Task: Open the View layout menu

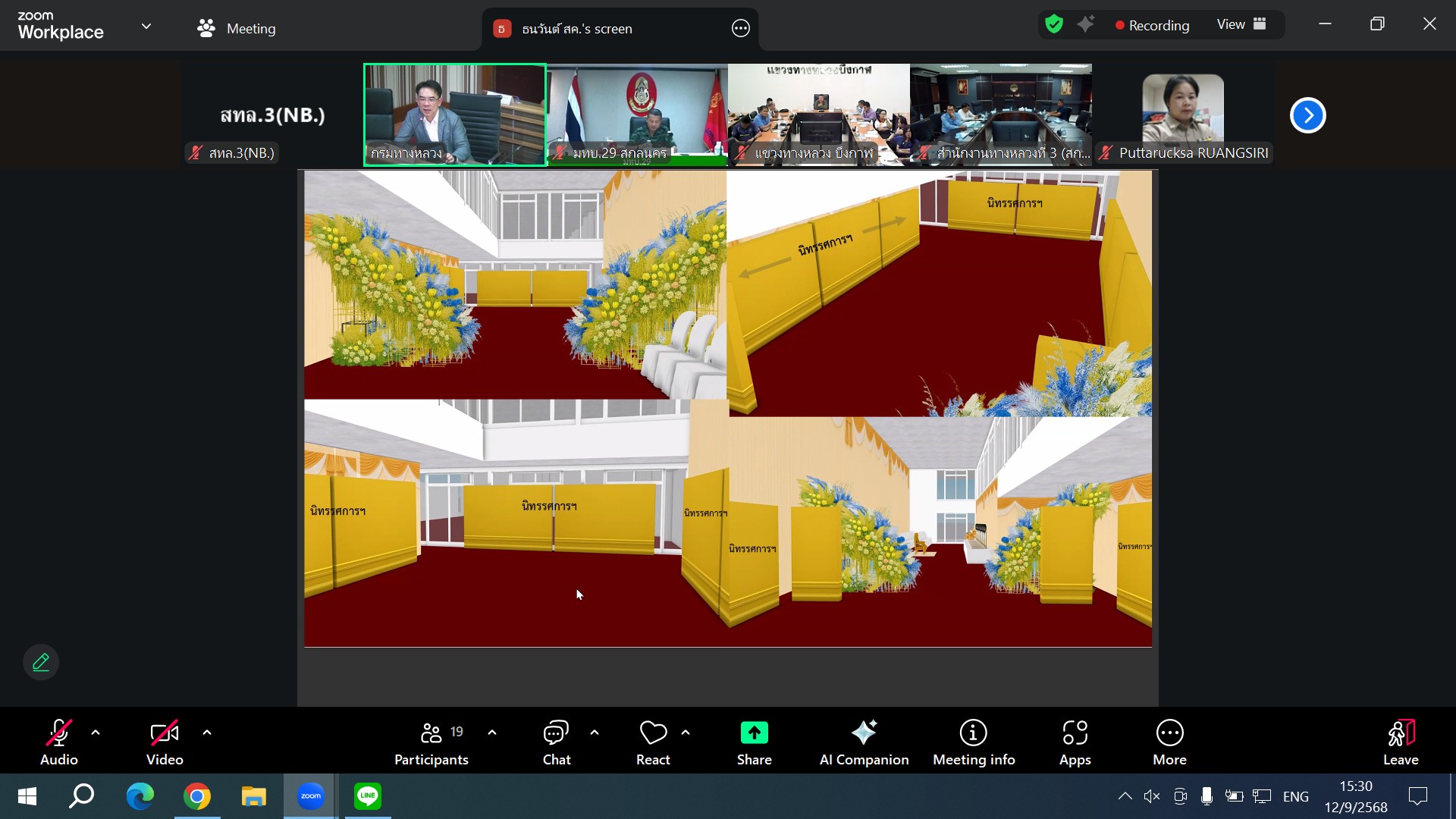Action: [x=1241, y=25]
